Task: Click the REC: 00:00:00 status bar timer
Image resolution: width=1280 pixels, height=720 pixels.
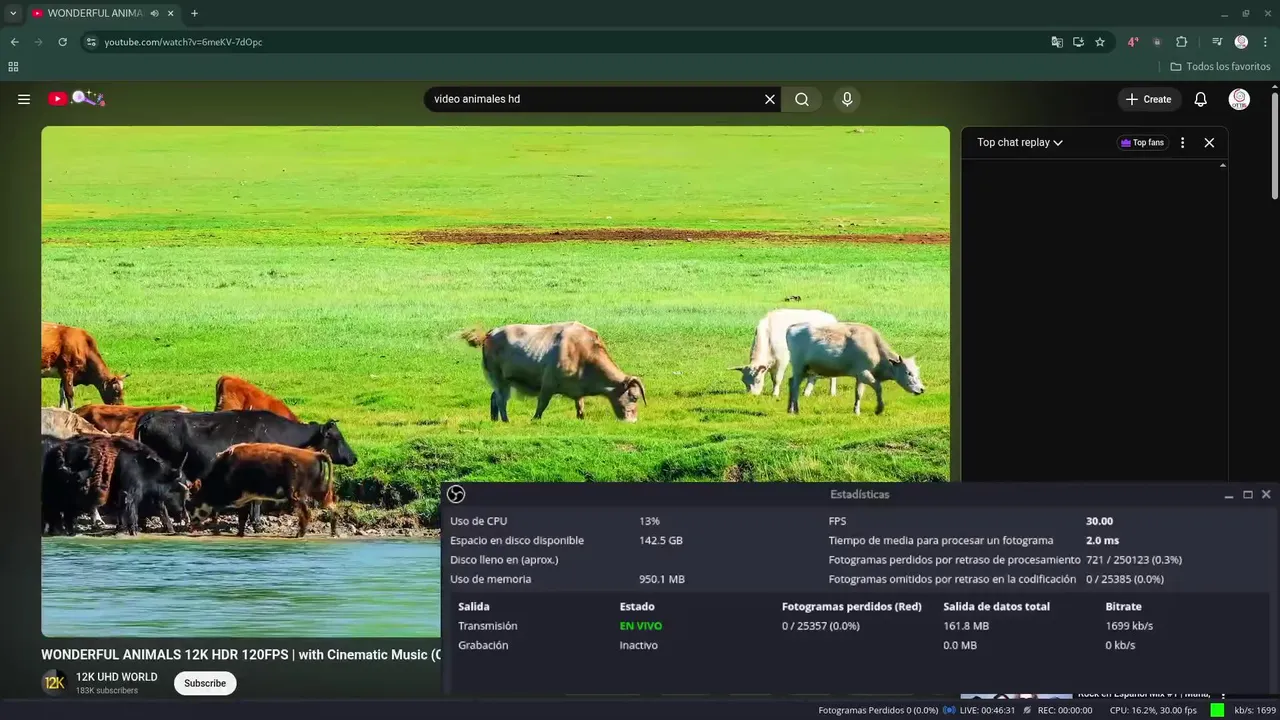Action: pyautogui.click(x=1065, y=710)
